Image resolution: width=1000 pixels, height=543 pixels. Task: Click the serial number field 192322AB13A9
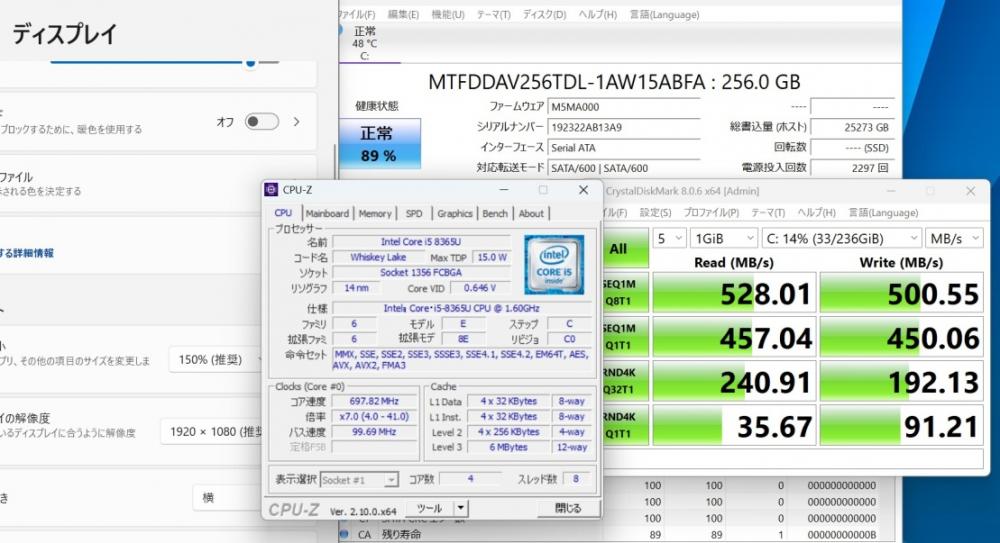coord(624,127)
